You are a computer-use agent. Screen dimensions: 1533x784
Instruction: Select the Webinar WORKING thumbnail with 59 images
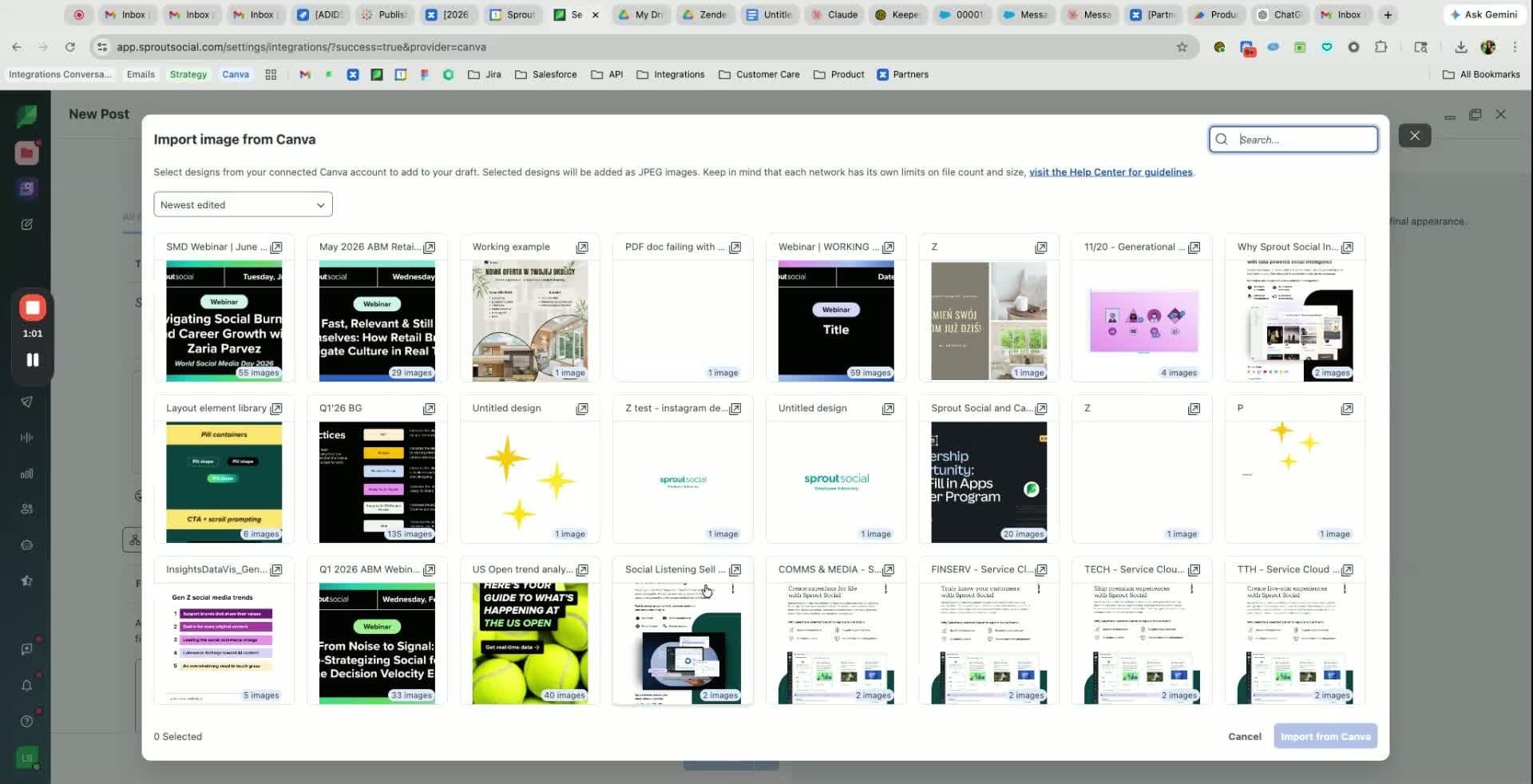[836, 321]
